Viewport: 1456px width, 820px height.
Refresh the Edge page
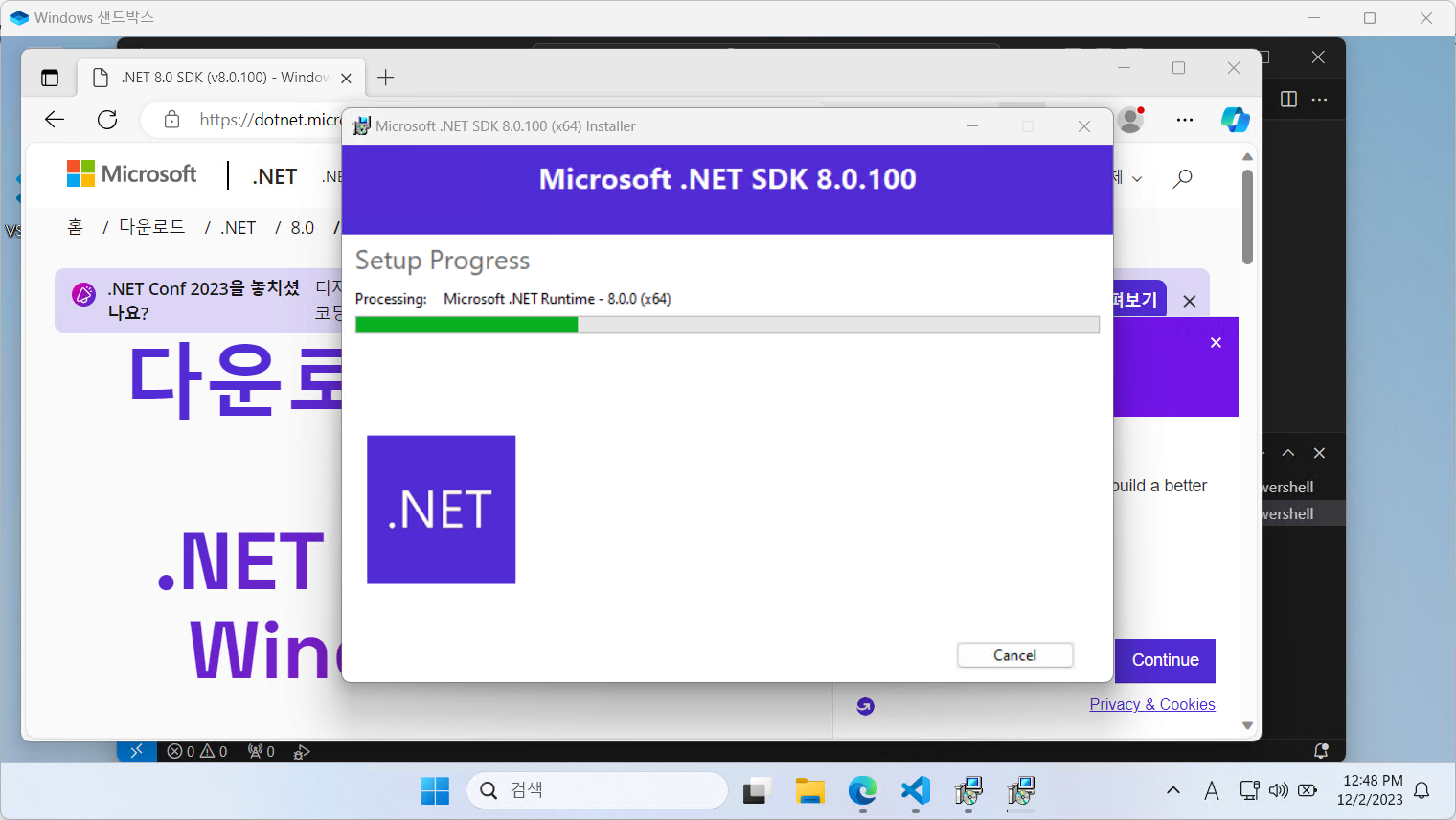click(107, 119)
